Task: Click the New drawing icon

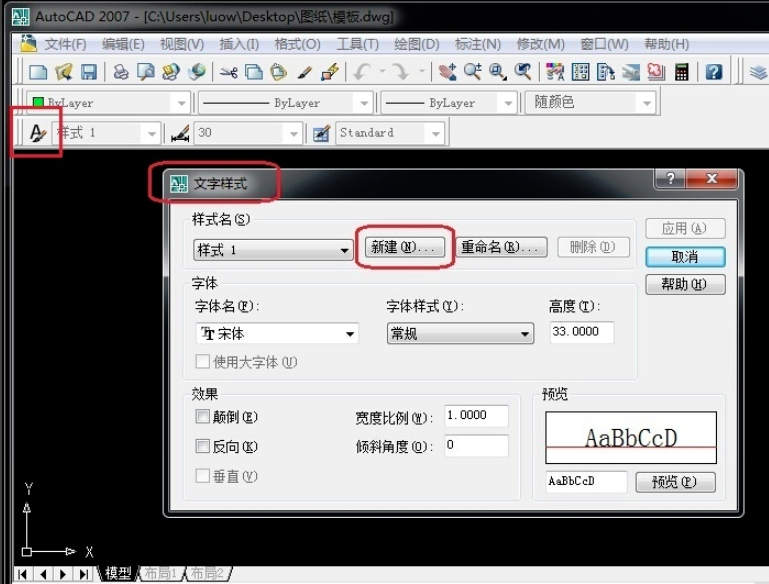Action: click(x=38, y=73)
